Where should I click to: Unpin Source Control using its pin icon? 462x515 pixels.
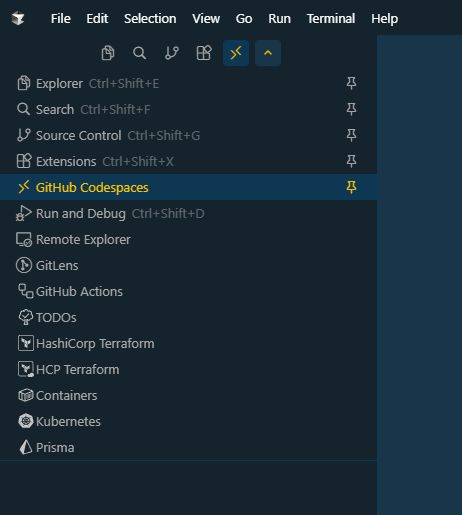(x=351, y=135)
